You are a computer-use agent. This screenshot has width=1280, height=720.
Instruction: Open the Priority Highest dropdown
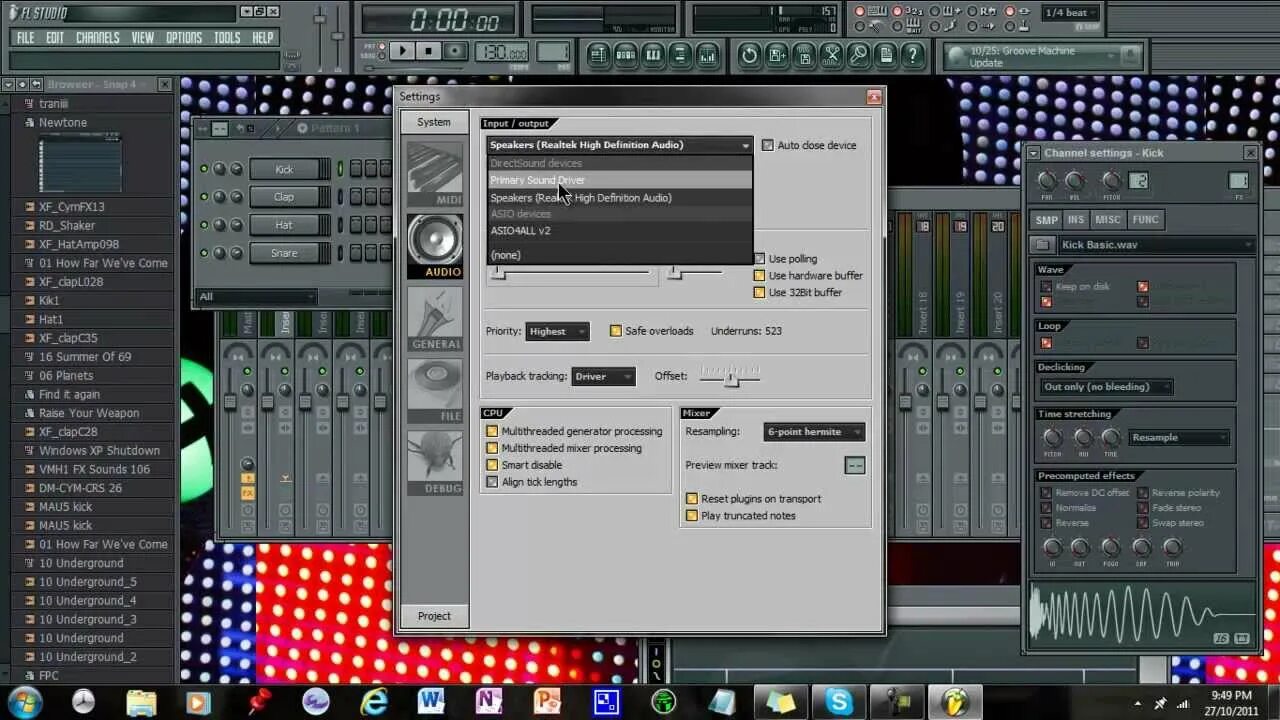(557, 331)
